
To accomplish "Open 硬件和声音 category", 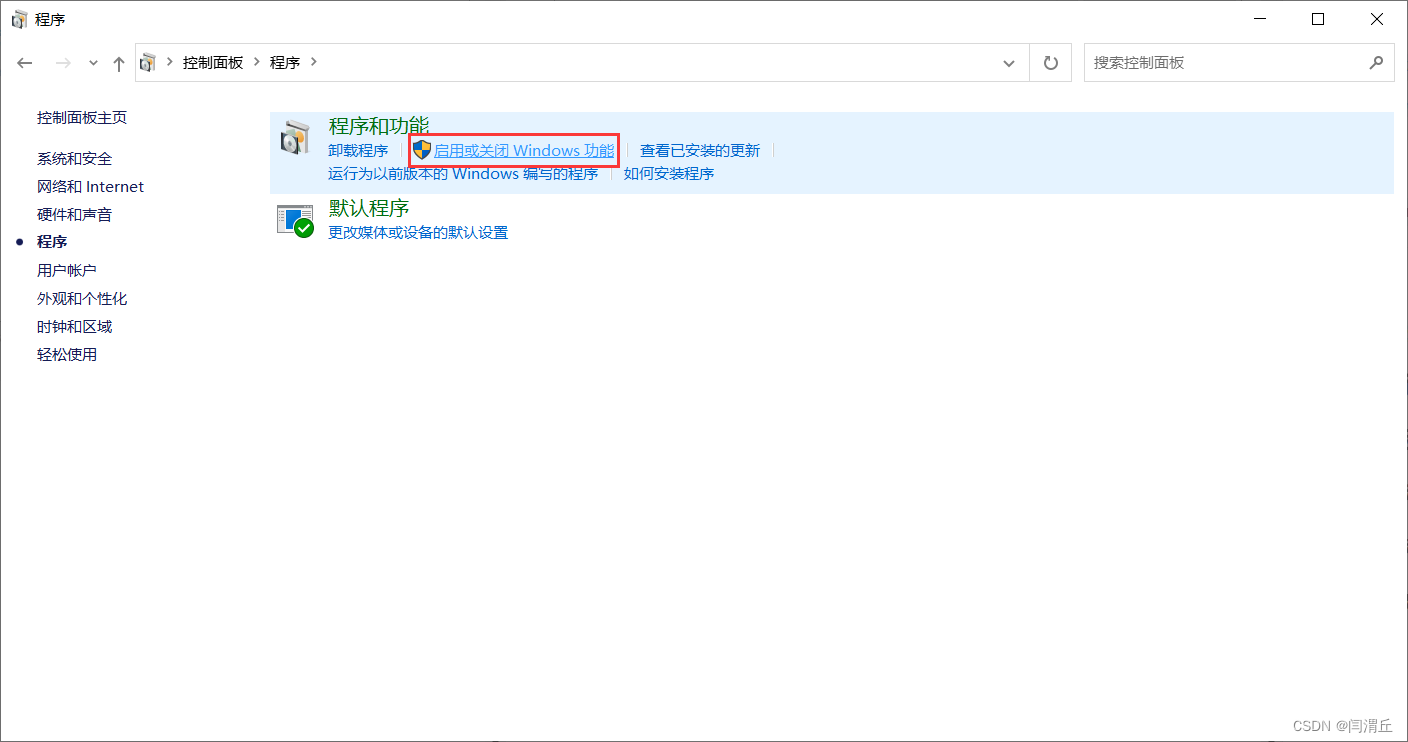I will pos(75,215).
